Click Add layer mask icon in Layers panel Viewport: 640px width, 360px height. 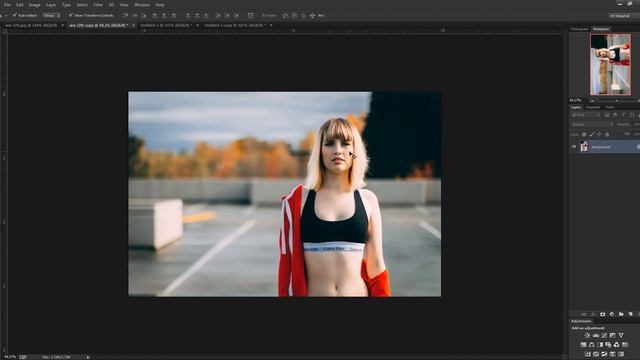pos(602,314)
